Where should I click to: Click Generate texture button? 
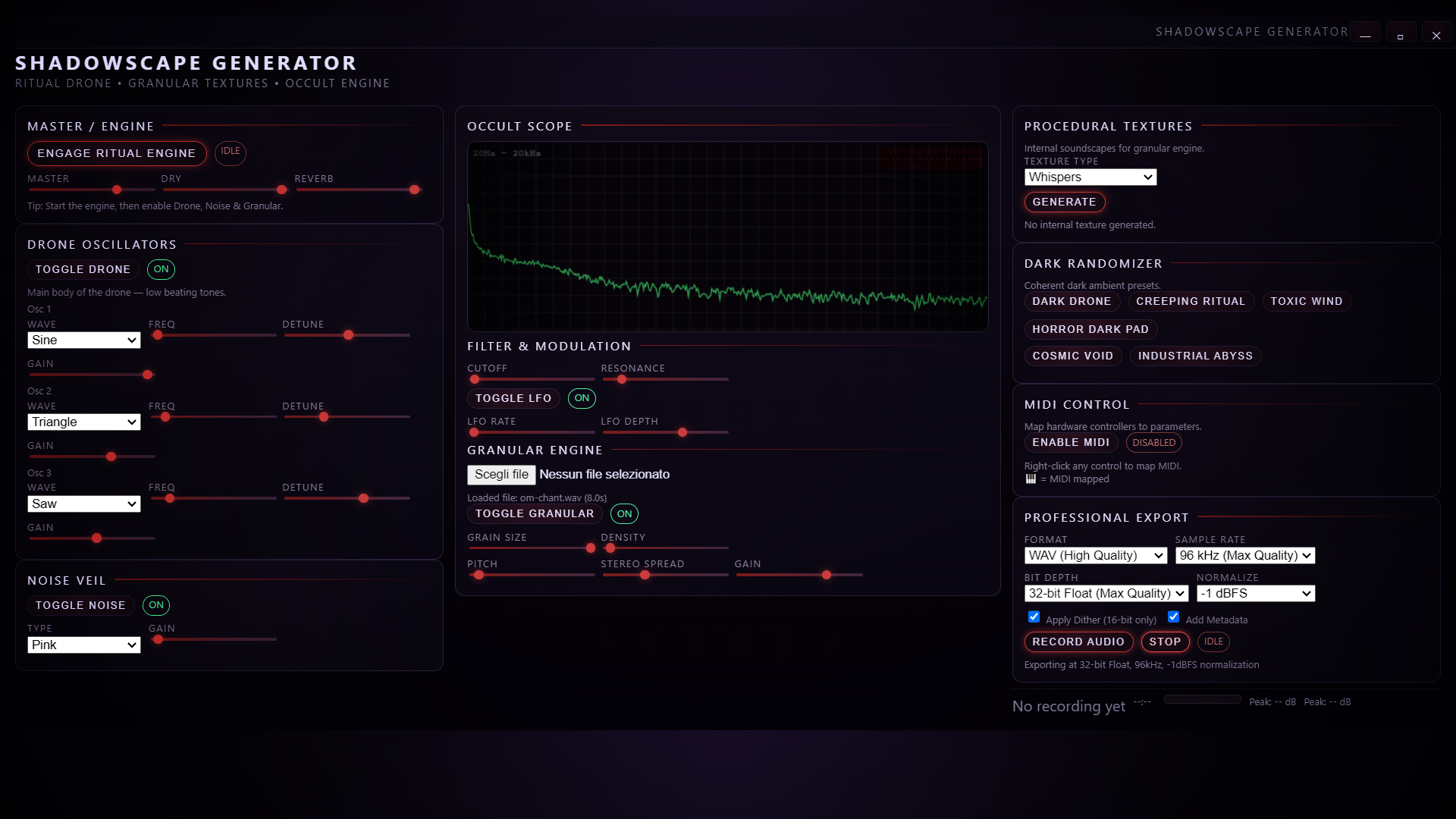pos(1064,202)
